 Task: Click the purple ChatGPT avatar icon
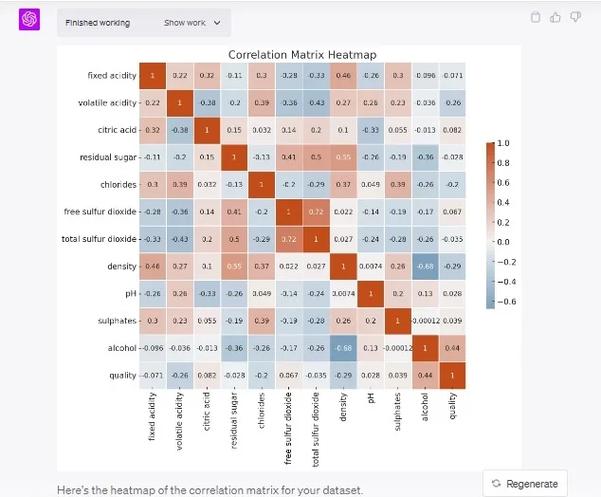point(30,19)
